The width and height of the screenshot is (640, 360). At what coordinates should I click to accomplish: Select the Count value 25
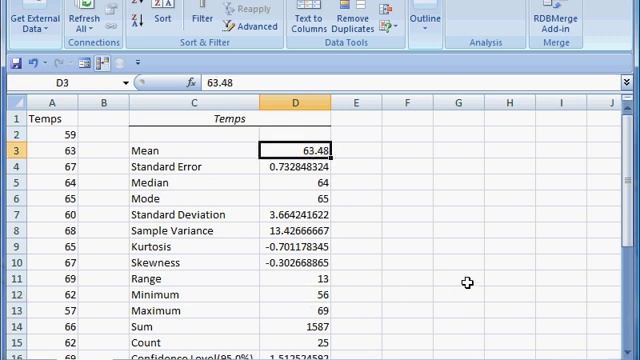pyautogui.click(x=295, y=342)
